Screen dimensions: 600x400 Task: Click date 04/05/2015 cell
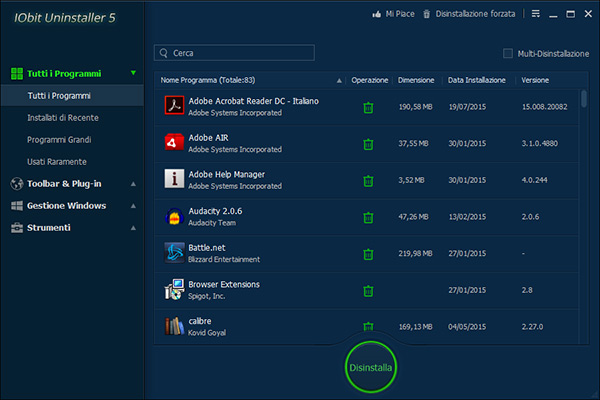coord(467,327)
